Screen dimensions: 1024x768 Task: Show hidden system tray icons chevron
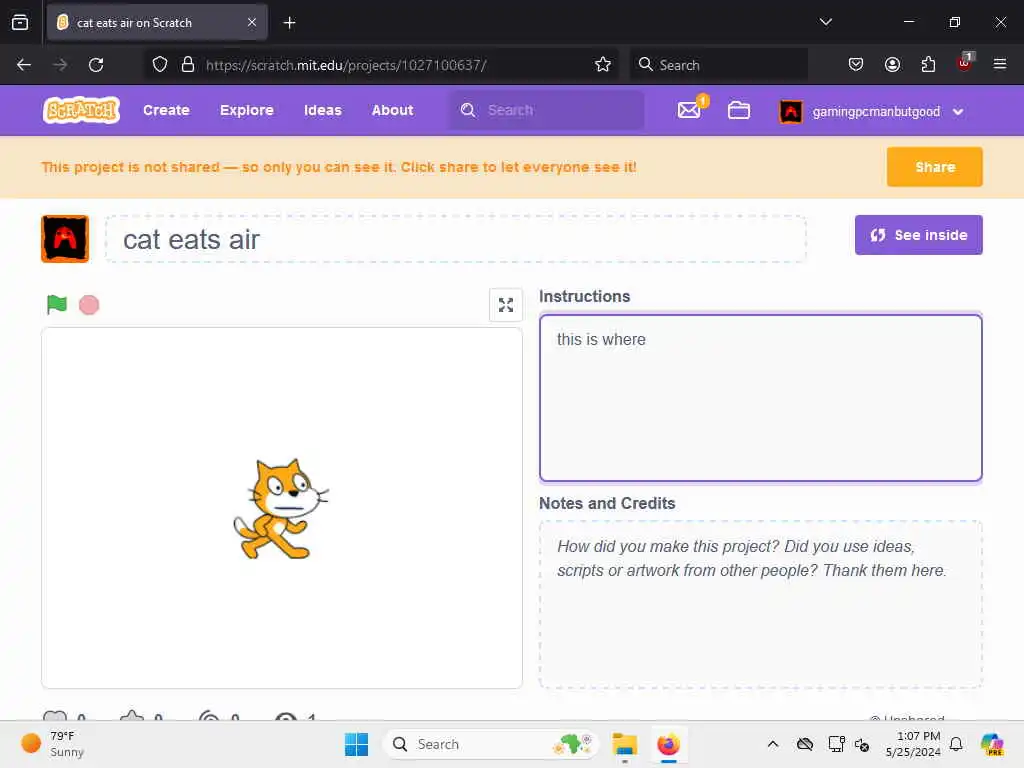click(773, 744)
